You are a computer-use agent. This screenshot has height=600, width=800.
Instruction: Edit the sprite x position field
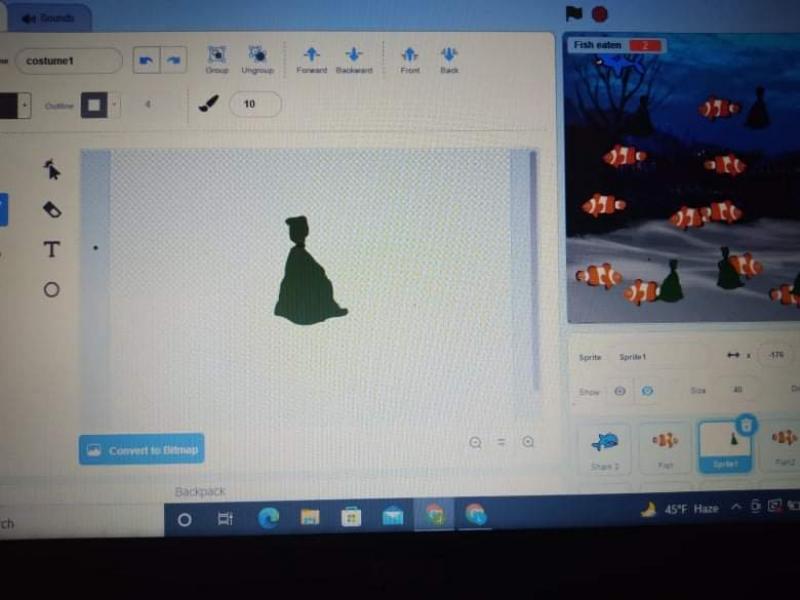pyautogui.click(x=776, y=355)
